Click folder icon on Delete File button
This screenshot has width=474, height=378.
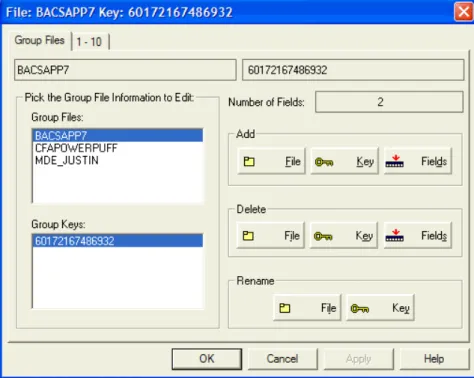tap(248, 236)
